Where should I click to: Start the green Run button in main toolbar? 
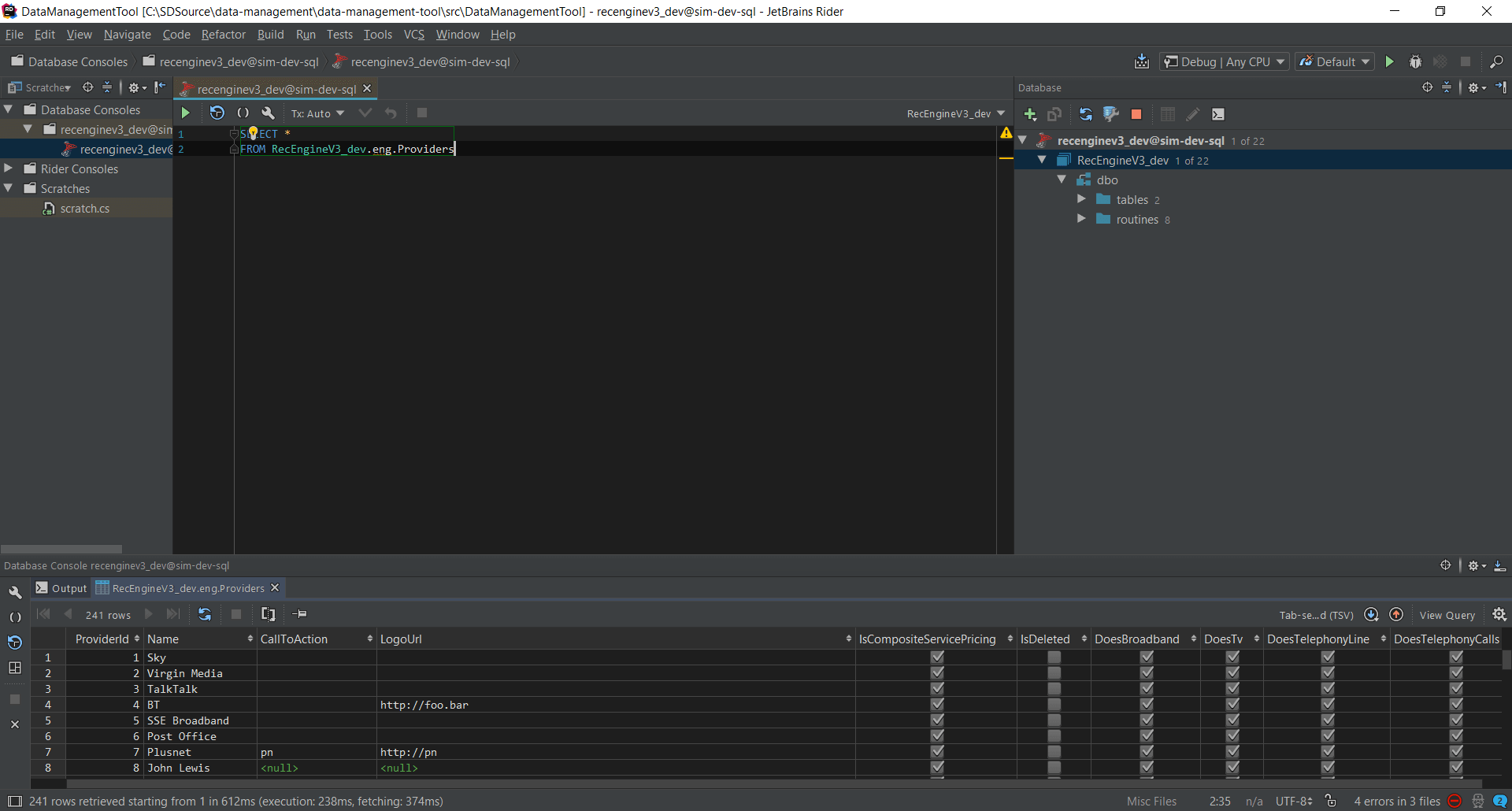[x=1390, y=61]
